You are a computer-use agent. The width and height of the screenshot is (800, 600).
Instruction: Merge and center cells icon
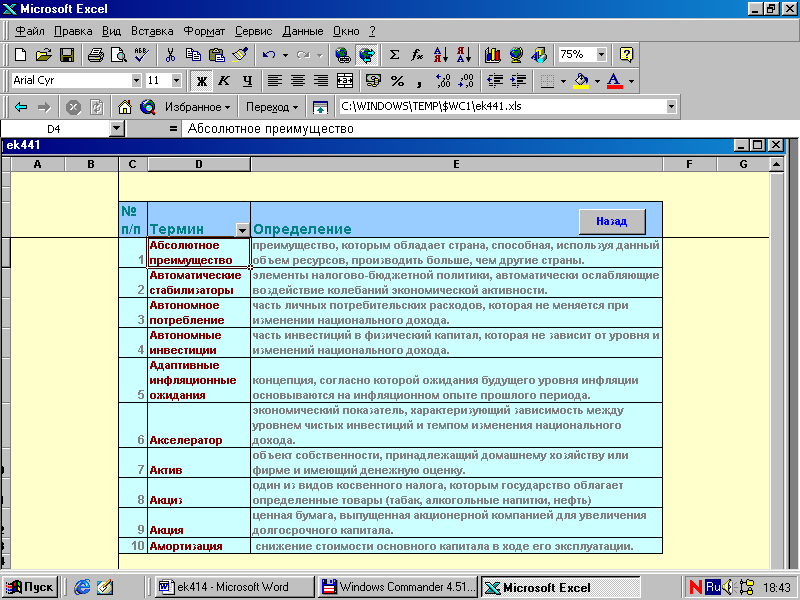tap(345, 81)
